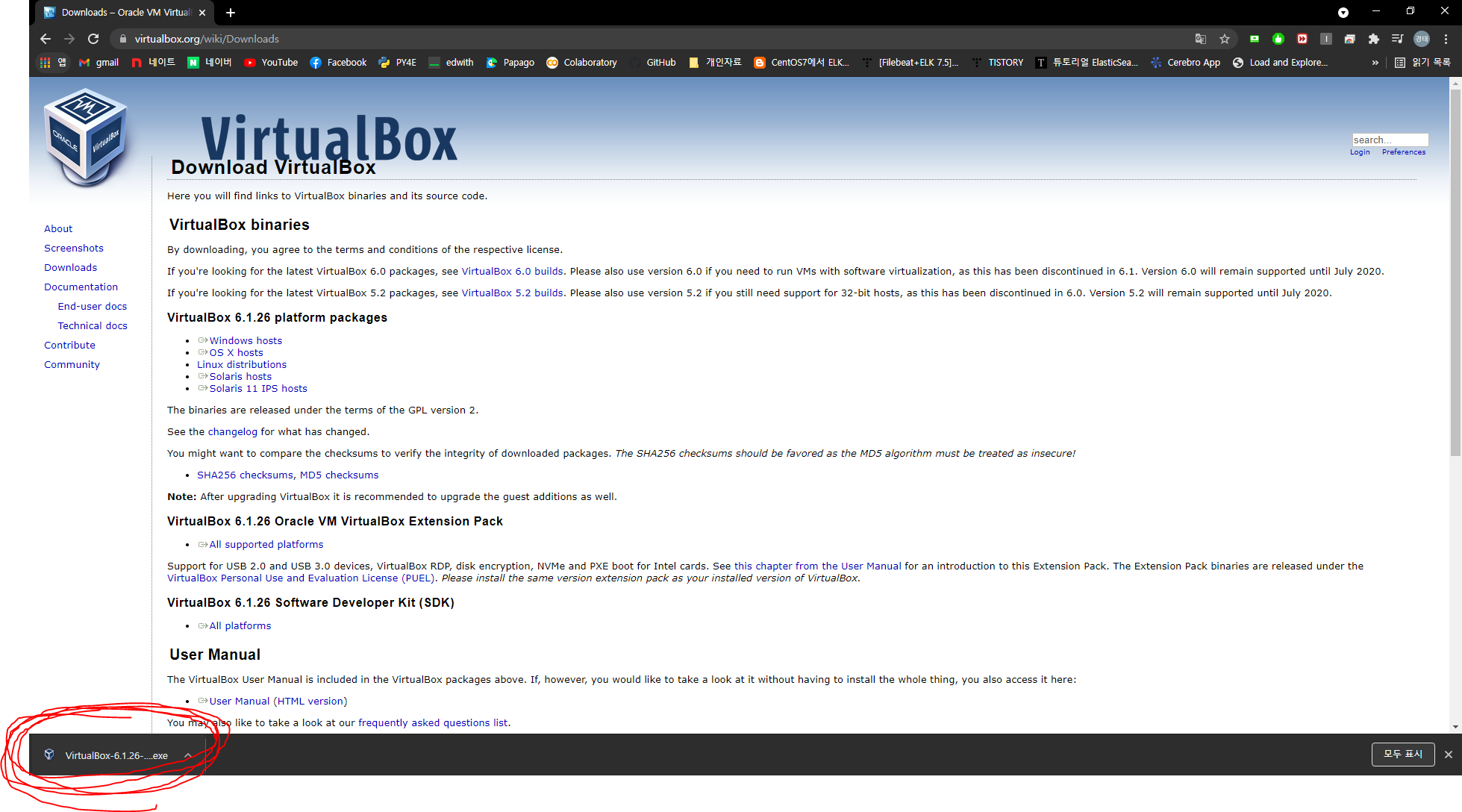Open the media control playlist icon
The width and height of the screenshot is (1462, 812).
point(1397,39)
